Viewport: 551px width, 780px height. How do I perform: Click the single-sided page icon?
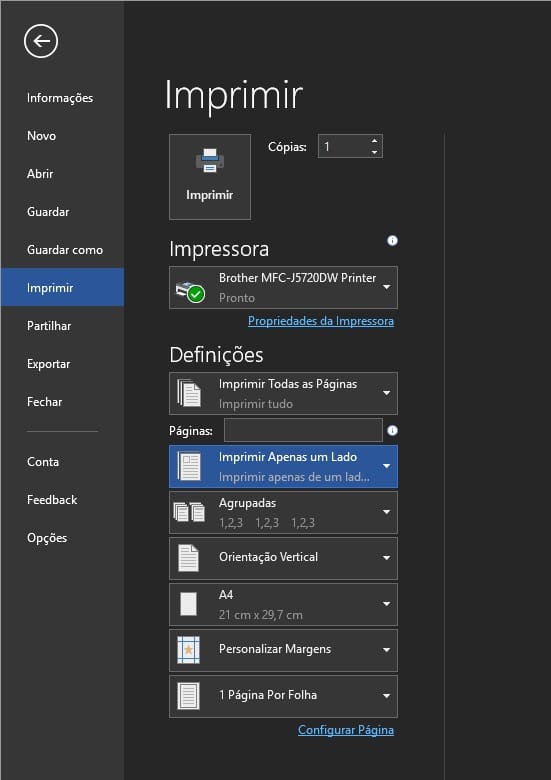point(189,466)
